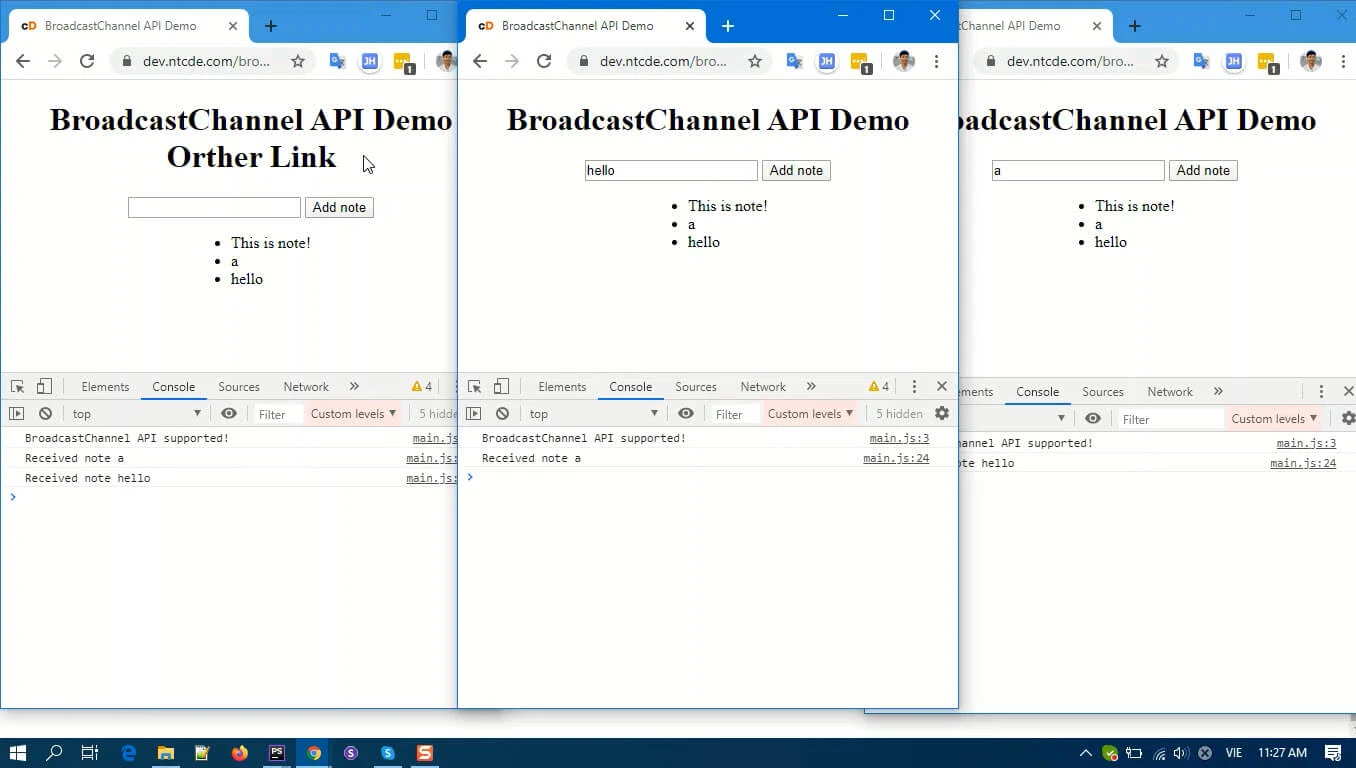Open Windows Start menu
This screenshot has width=1356, height=768.
pos(17,753)
